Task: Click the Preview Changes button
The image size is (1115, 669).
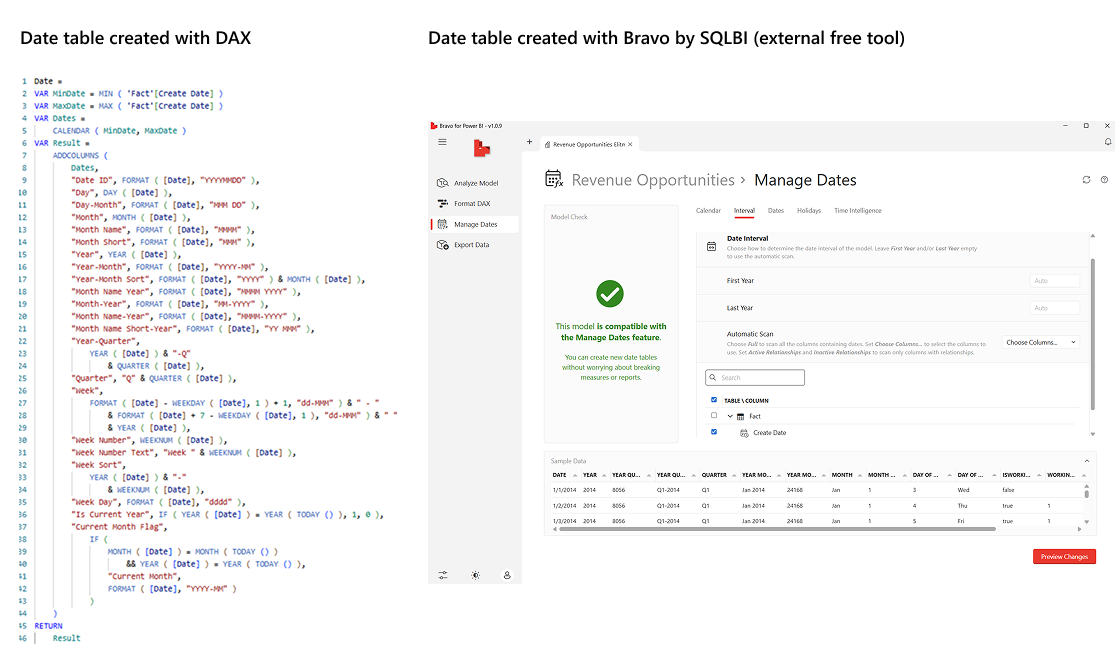Action: point(1064,557)
